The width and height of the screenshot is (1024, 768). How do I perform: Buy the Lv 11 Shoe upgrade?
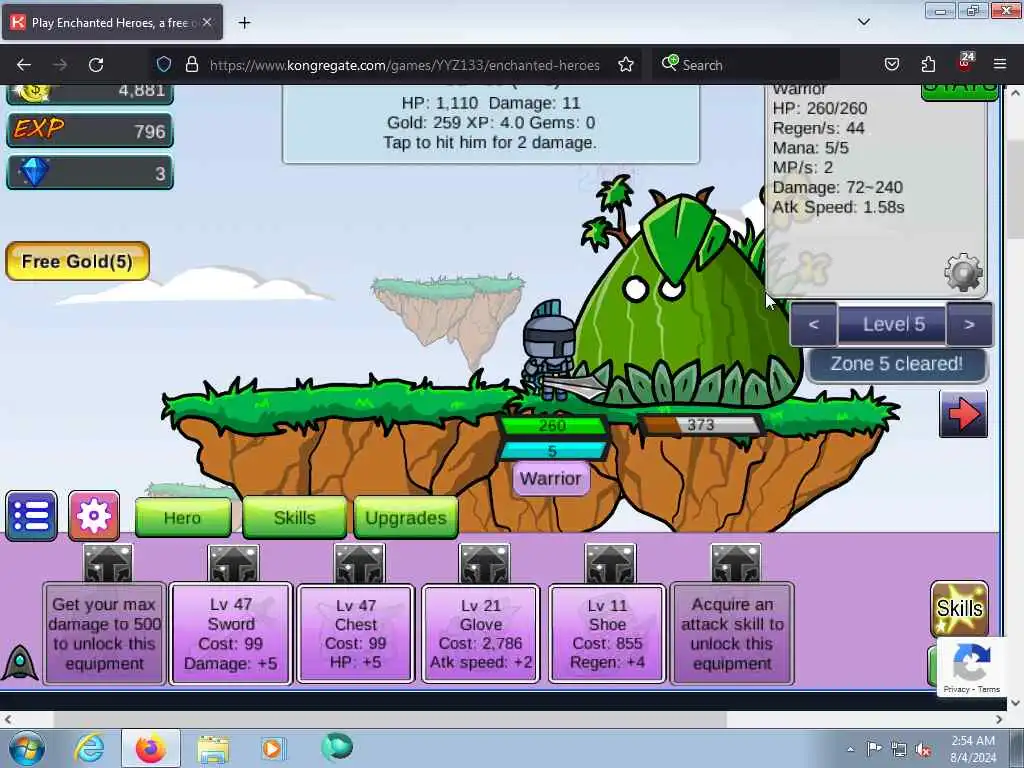coord(607,633)
